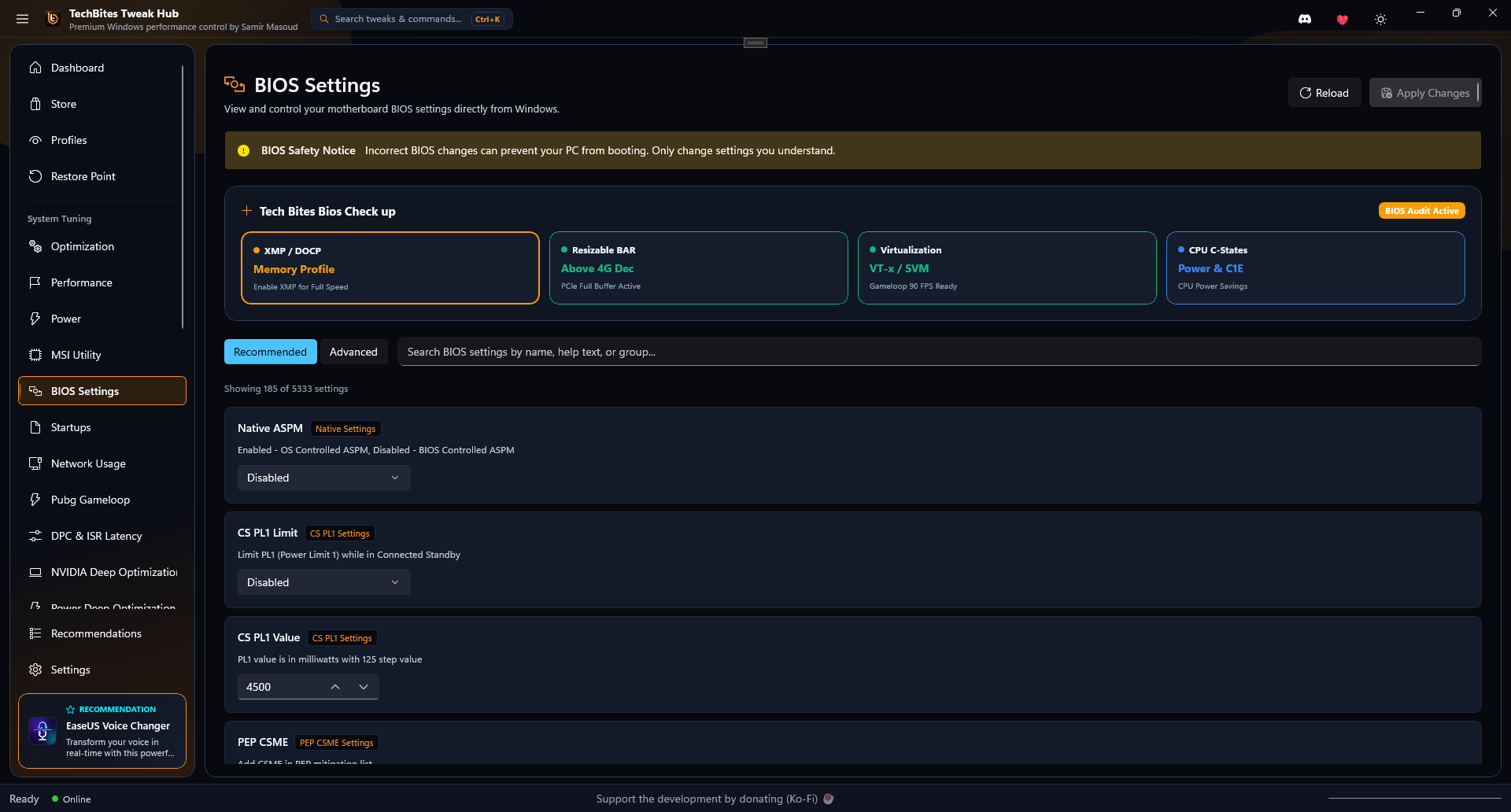Select the Recommended tab

270,352
